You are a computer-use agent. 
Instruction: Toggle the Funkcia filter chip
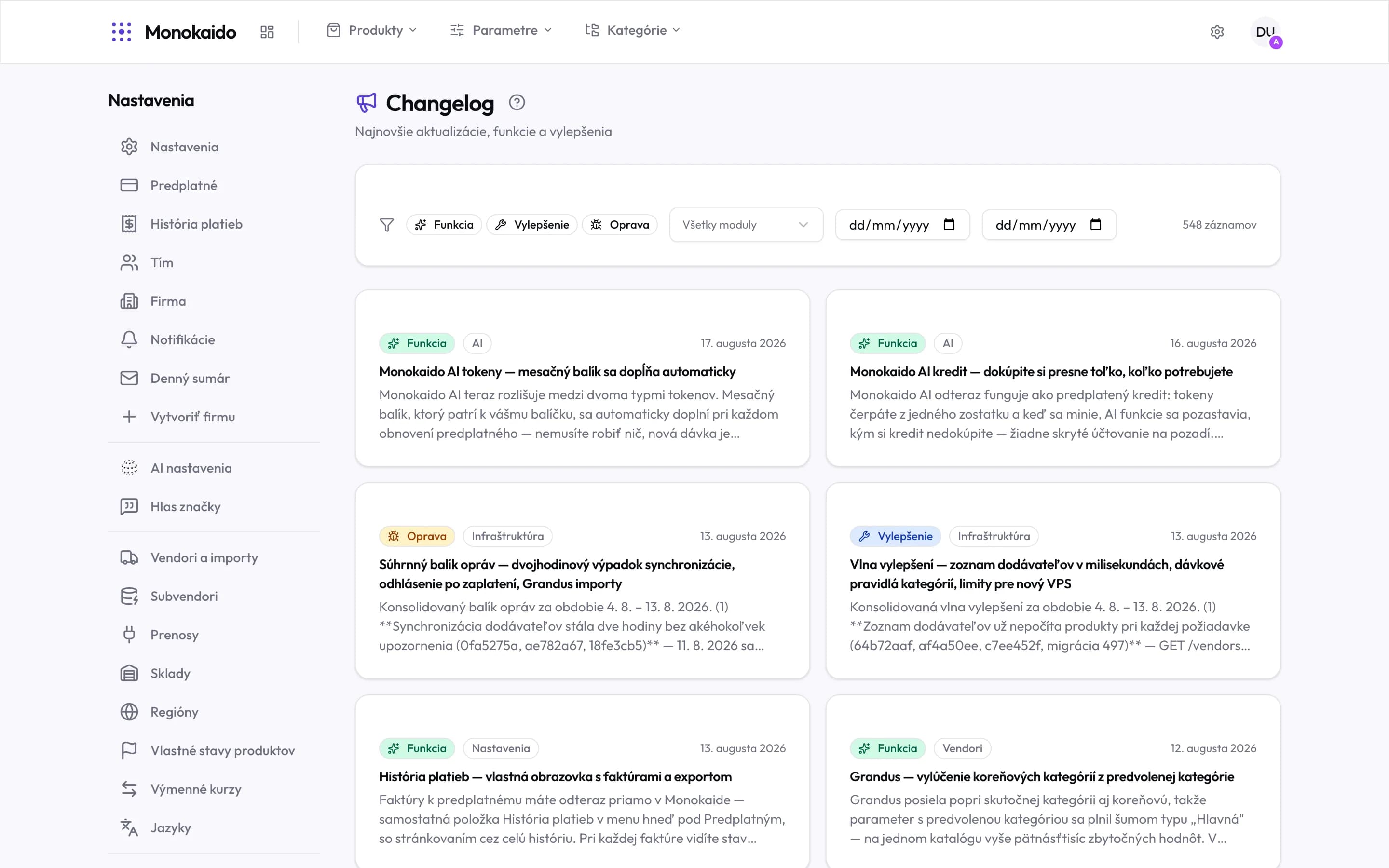click(x=444, y=225)
